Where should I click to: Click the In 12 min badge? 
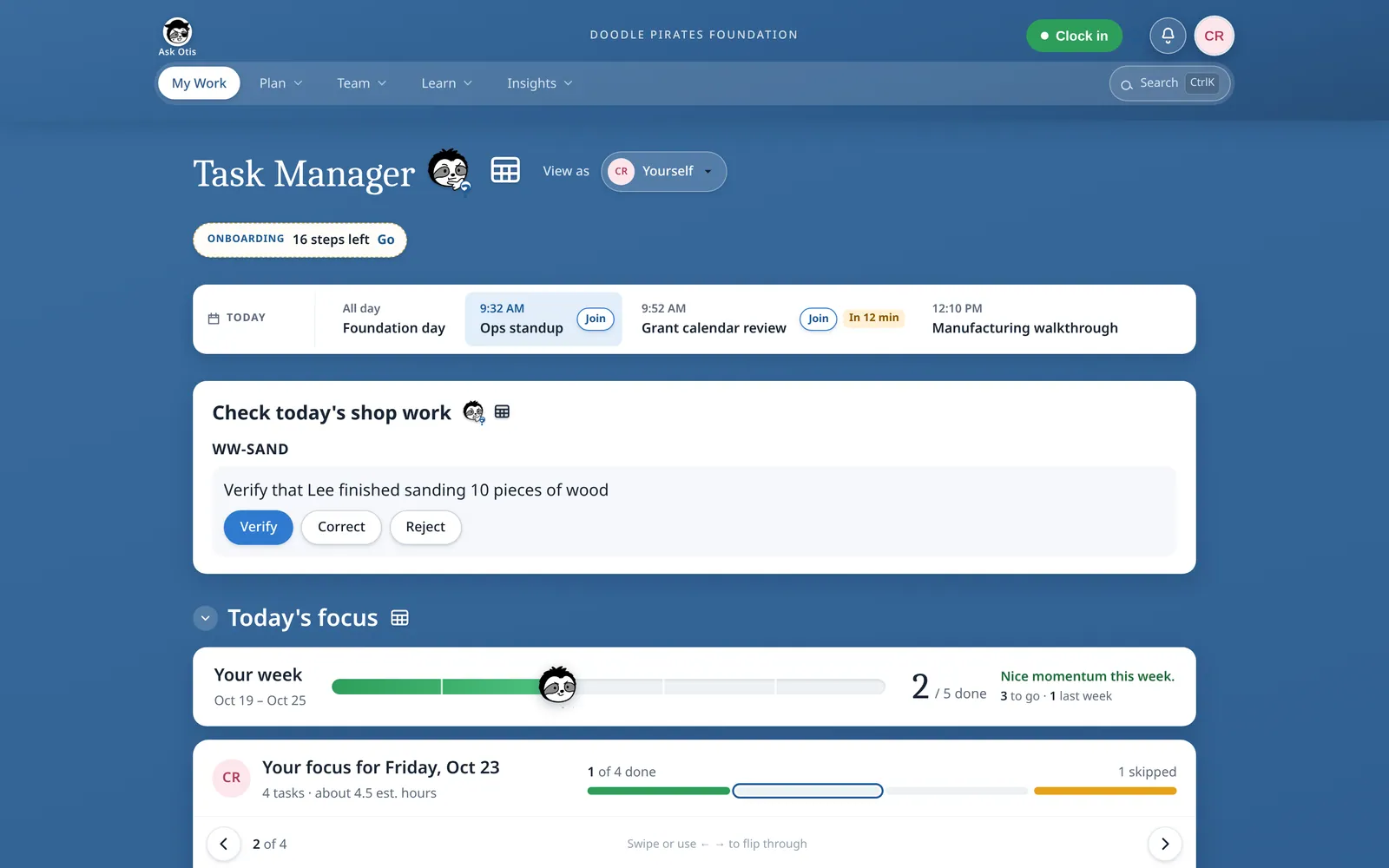click(x=873, y=318)
